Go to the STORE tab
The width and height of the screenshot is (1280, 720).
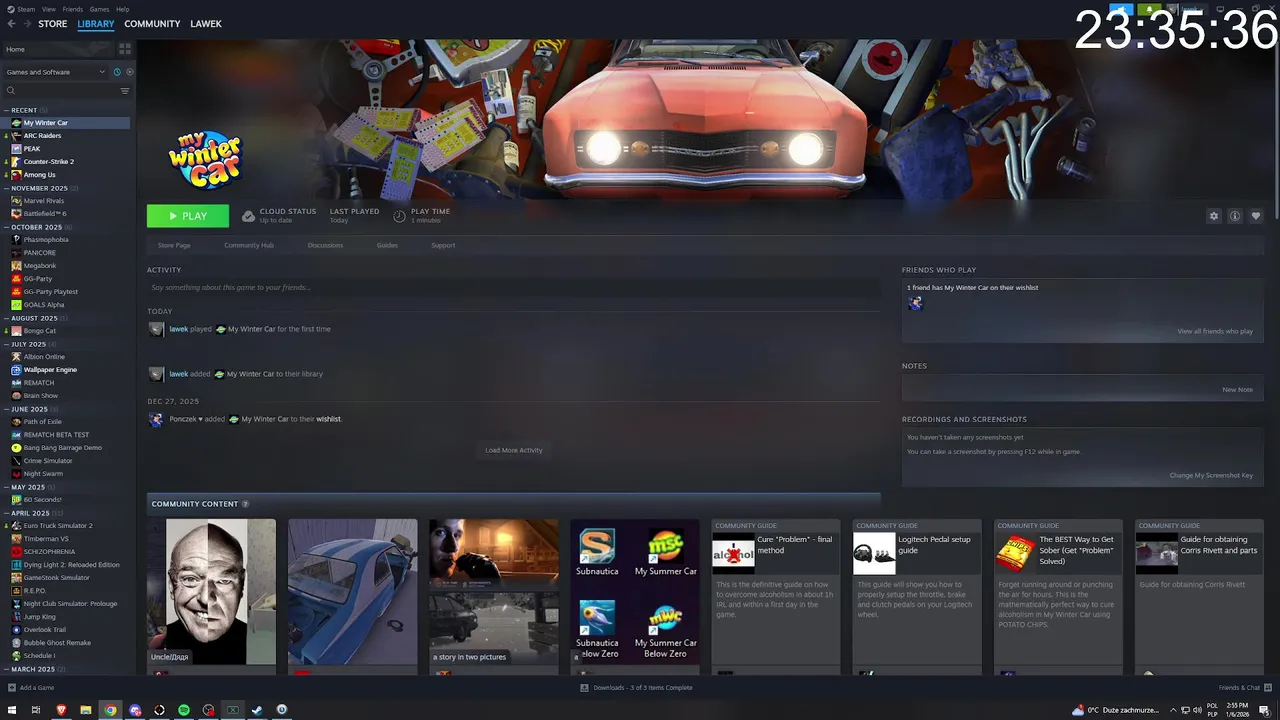click(x=53, y=24)
